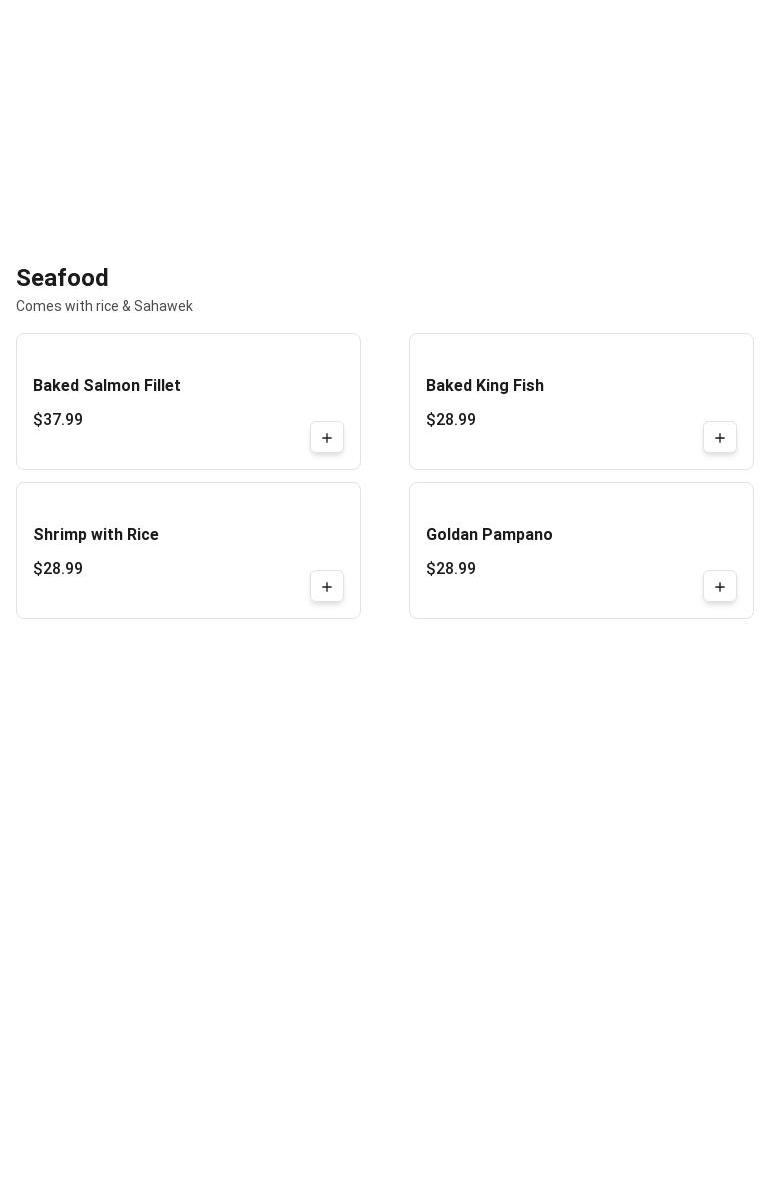Click the Goldan Pampano $28.99 price

[x=451, y=569]
